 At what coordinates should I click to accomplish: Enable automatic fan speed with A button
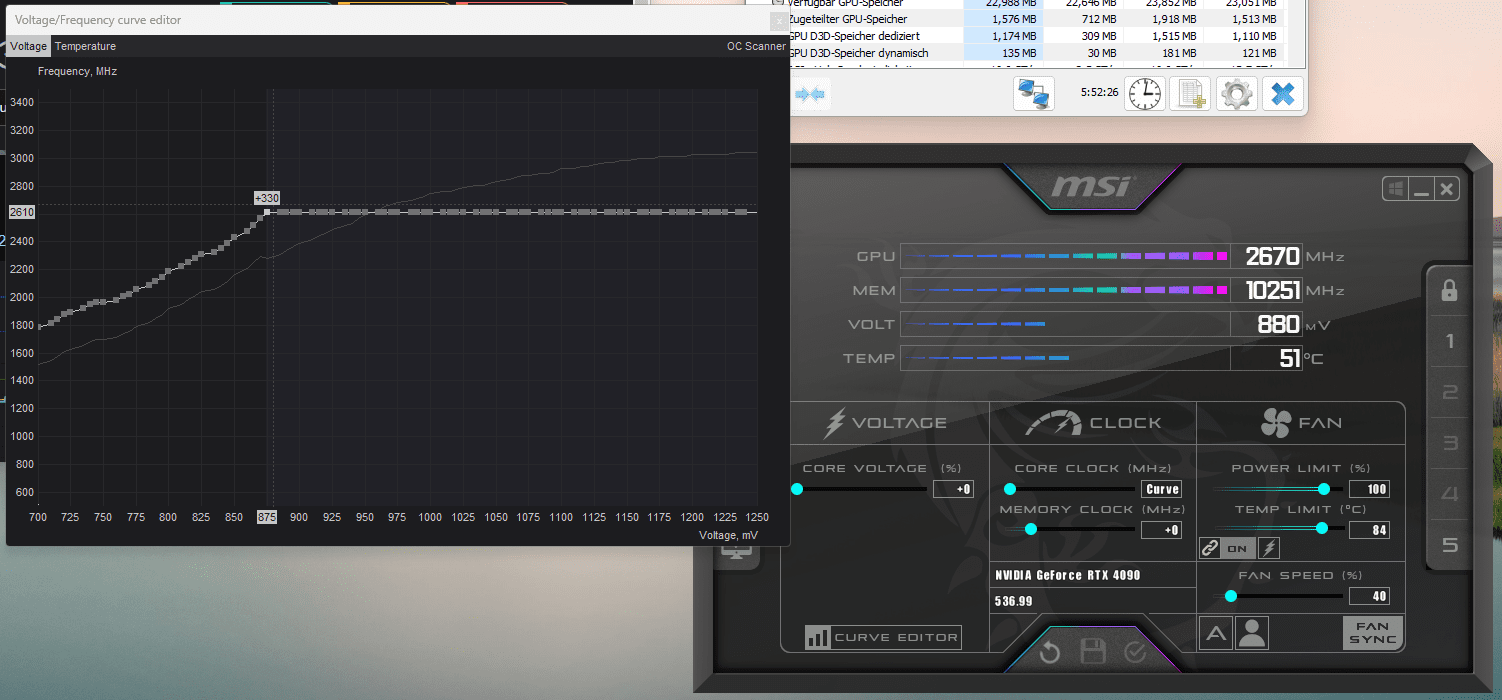pyautogui.click(x=1215, y=633)
